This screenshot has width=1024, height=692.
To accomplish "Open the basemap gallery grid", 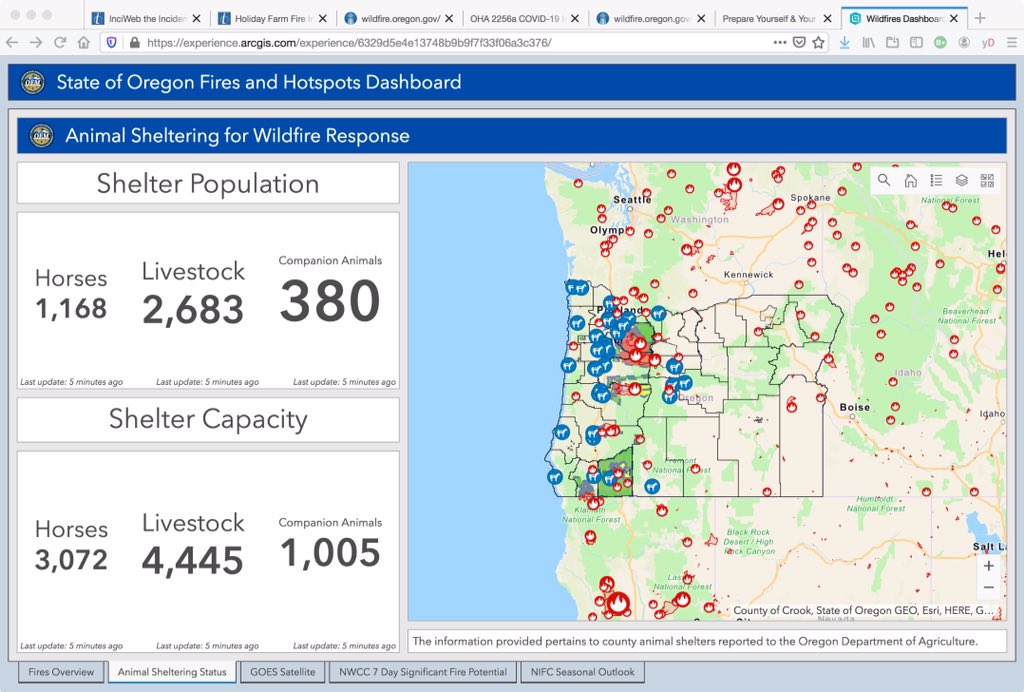I will pos(987,180).
